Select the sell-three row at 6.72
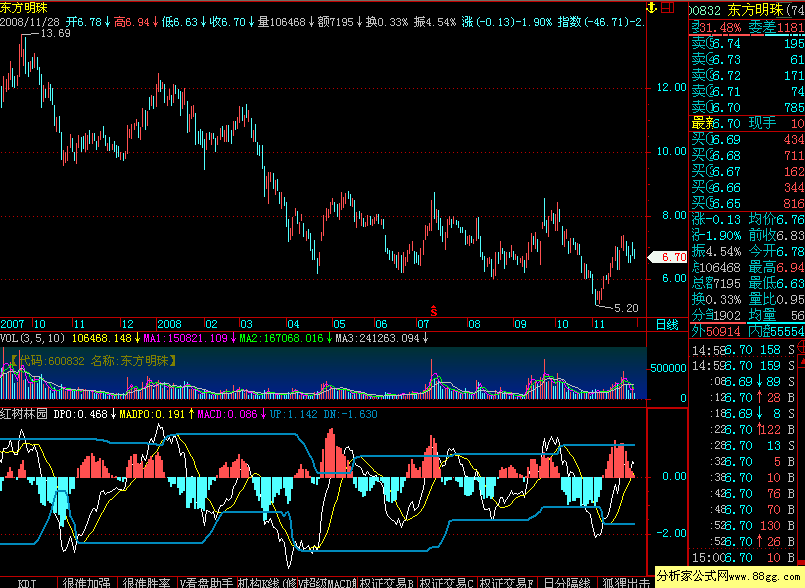Viewport: 805px width, 588px height. click(x=747, y=75)
